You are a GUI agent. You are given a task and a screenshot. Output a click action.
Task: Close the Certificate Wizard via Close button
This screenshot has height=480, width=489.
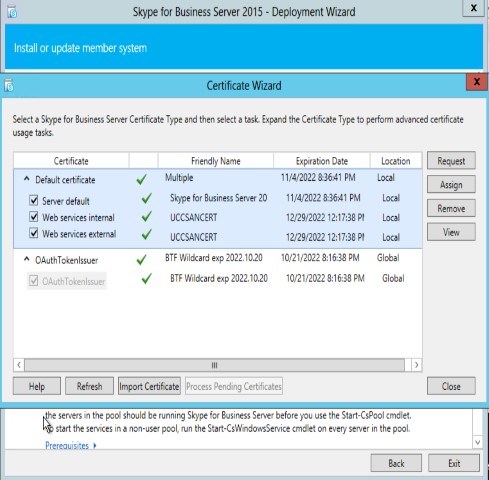451,386
